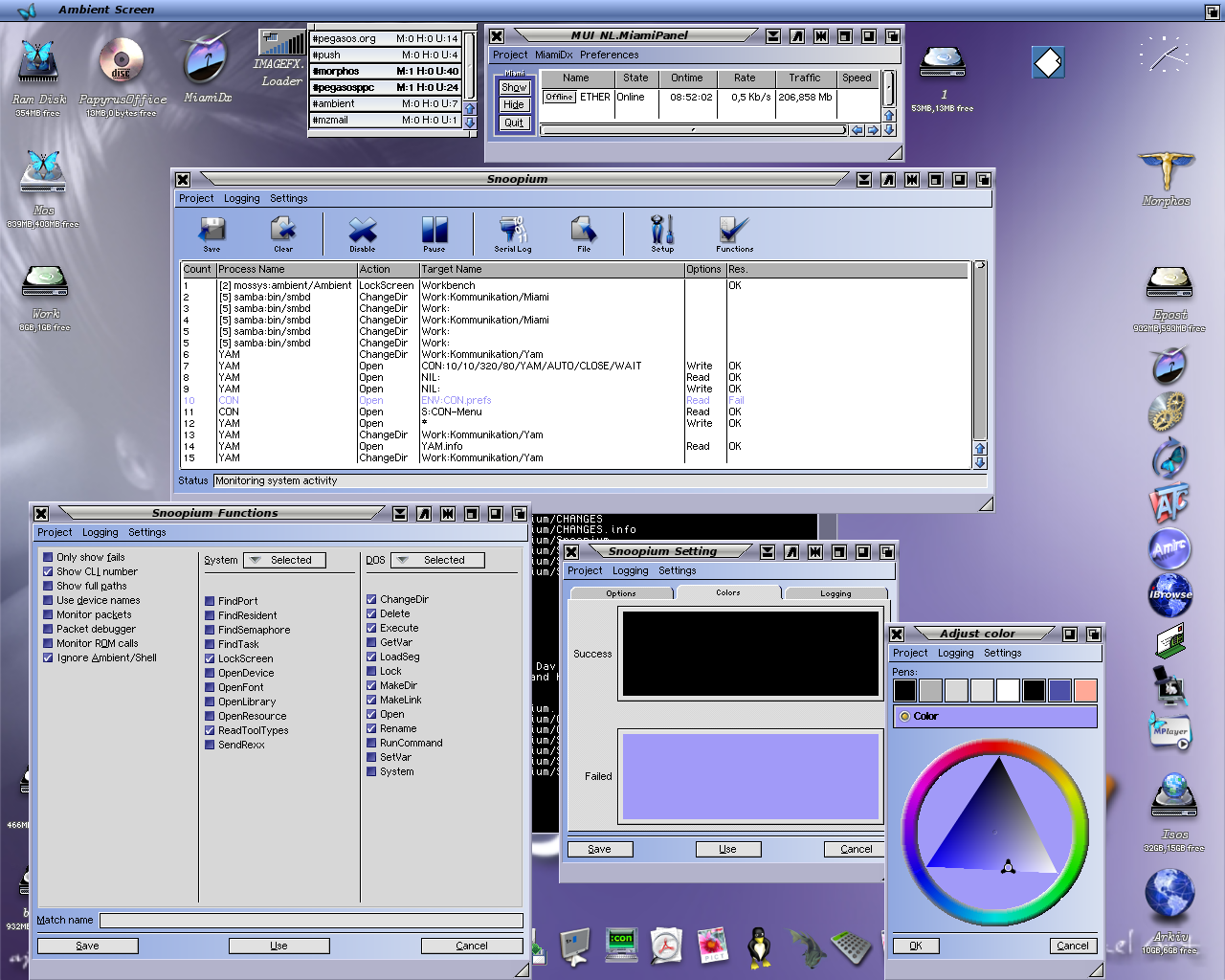Image resolution: width=1225 pixels, height=980 pixels.
Task: Open Preferences menu in MiamiPanel
Action: coord(609,55)
